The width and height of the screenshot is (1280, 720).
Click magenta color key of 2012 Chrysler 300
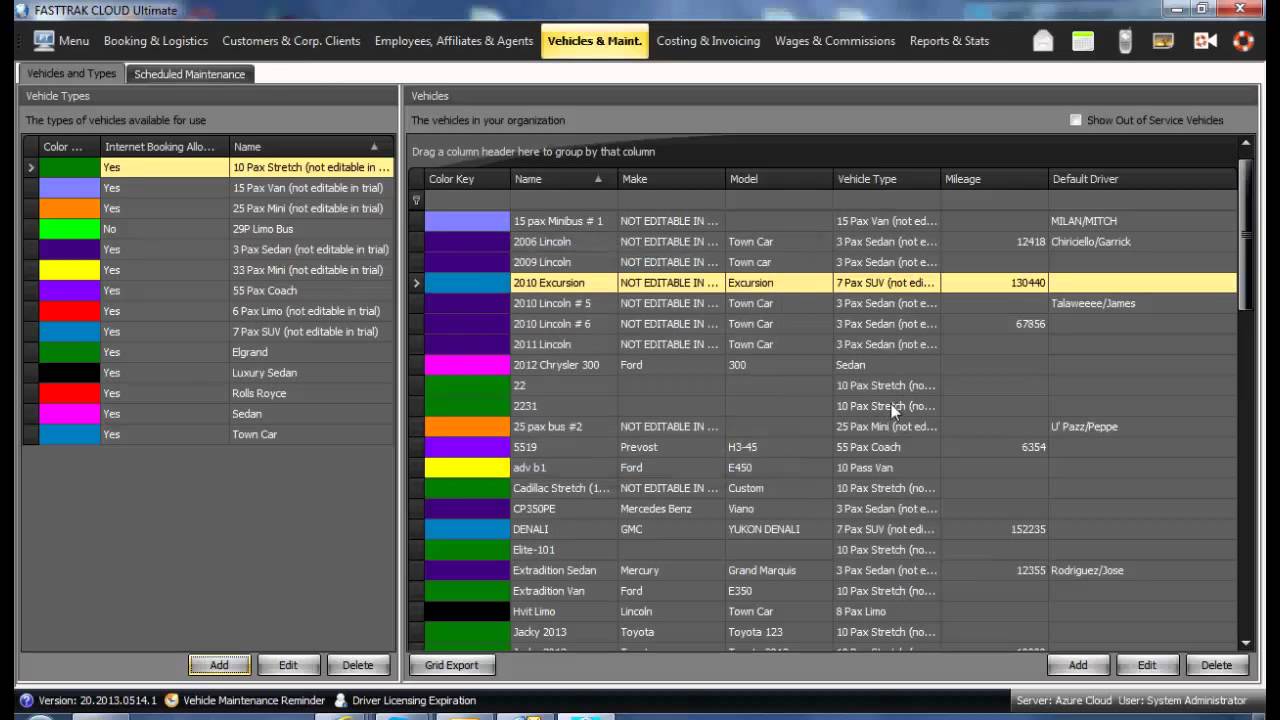click(467, 365)
